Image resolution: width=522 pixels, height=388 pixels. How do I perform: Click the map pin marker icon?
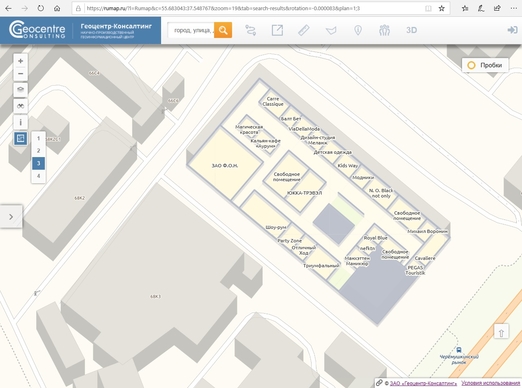point(358,30)
